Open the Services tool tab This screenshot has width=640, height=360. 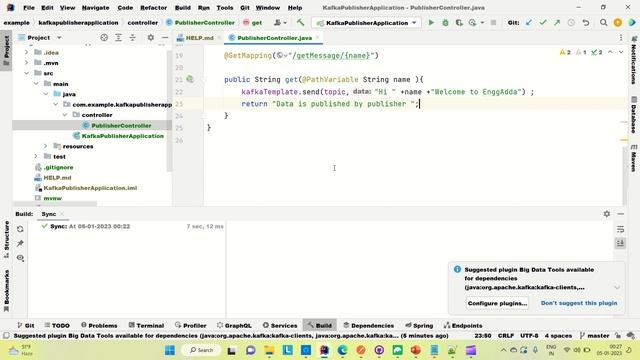point(280,325)
